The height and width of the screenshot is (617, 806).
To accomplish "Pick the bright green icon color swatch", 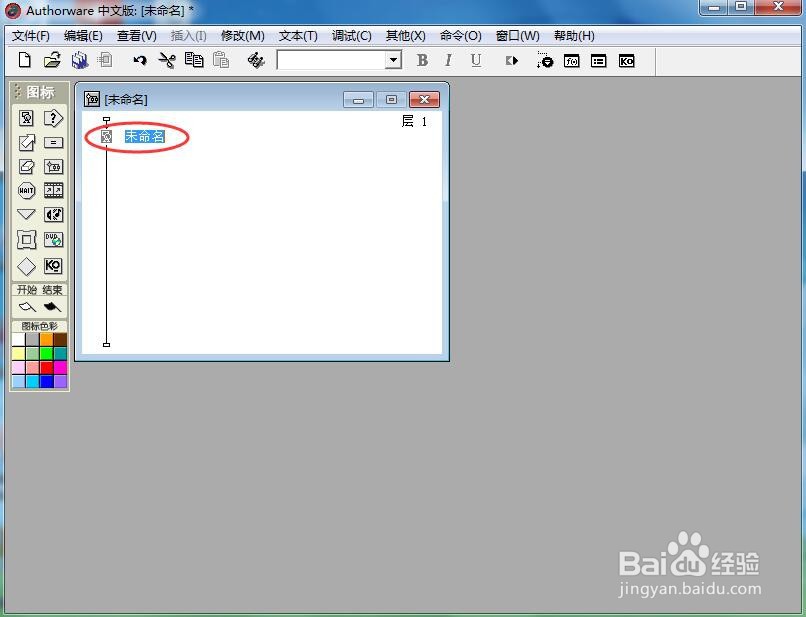I will point(46,353).
